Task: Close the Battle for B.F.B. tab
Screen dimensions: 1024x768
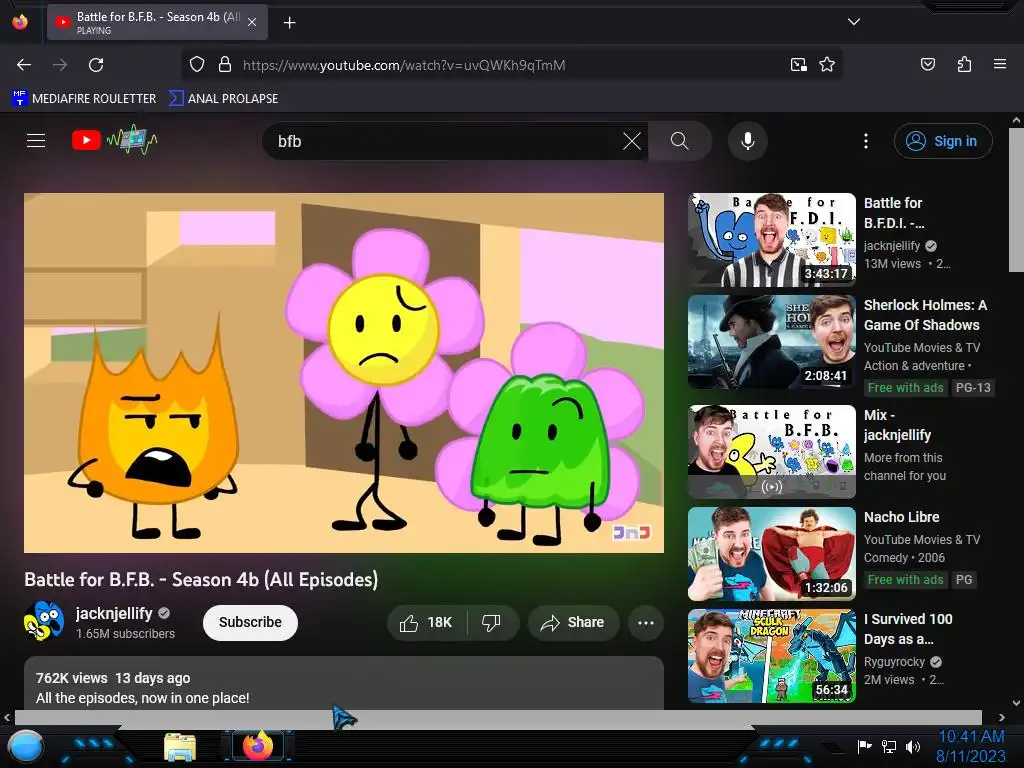Action: point(252,22)
